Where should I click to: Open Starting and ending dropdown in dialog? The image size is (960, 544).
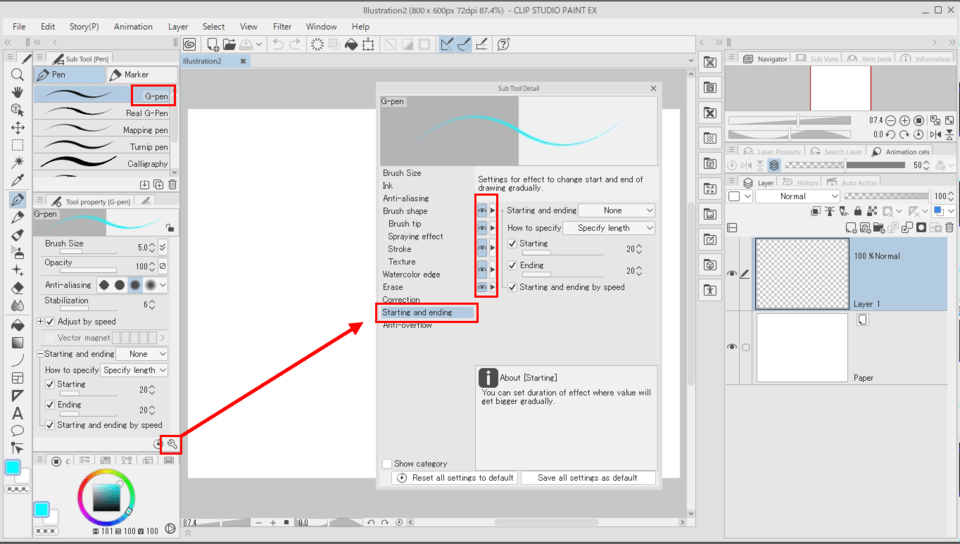click(617, 211)
